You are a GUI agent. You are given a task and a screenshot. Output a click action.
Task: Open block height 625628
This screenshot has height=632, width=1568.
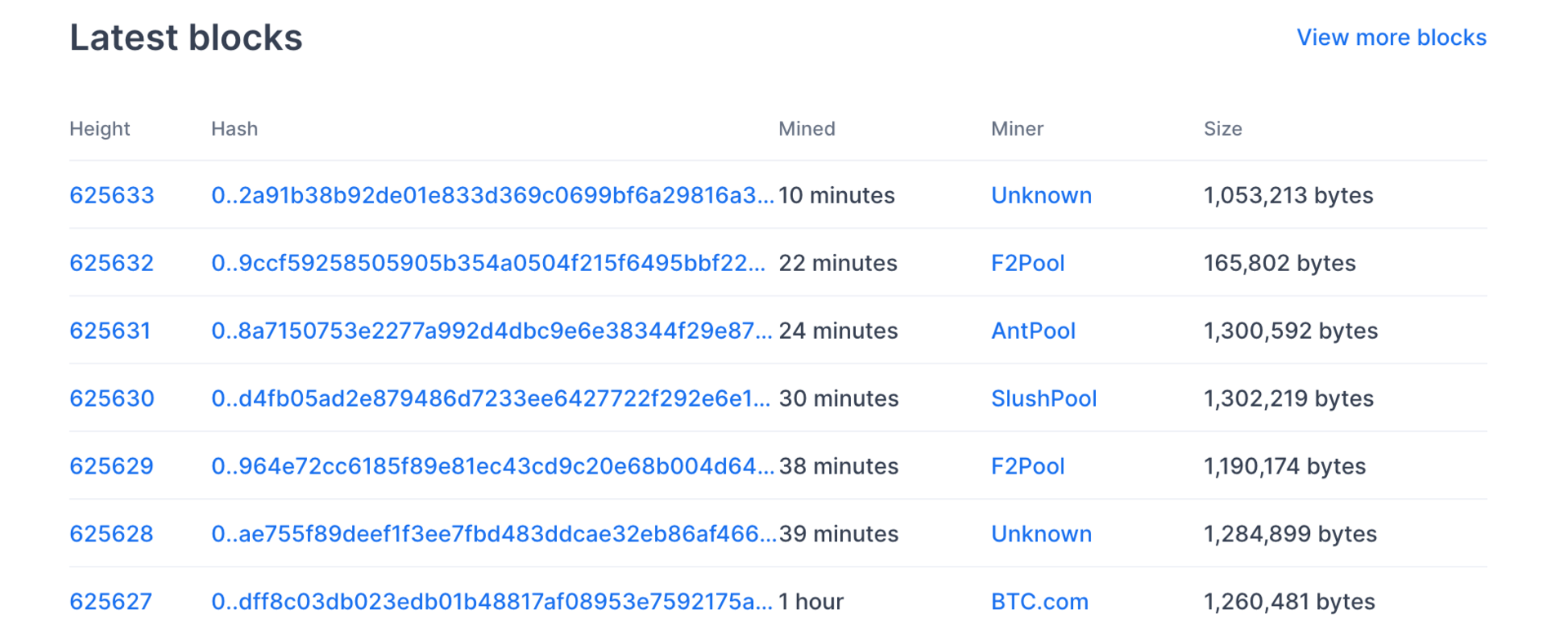[x=112, y=534]
